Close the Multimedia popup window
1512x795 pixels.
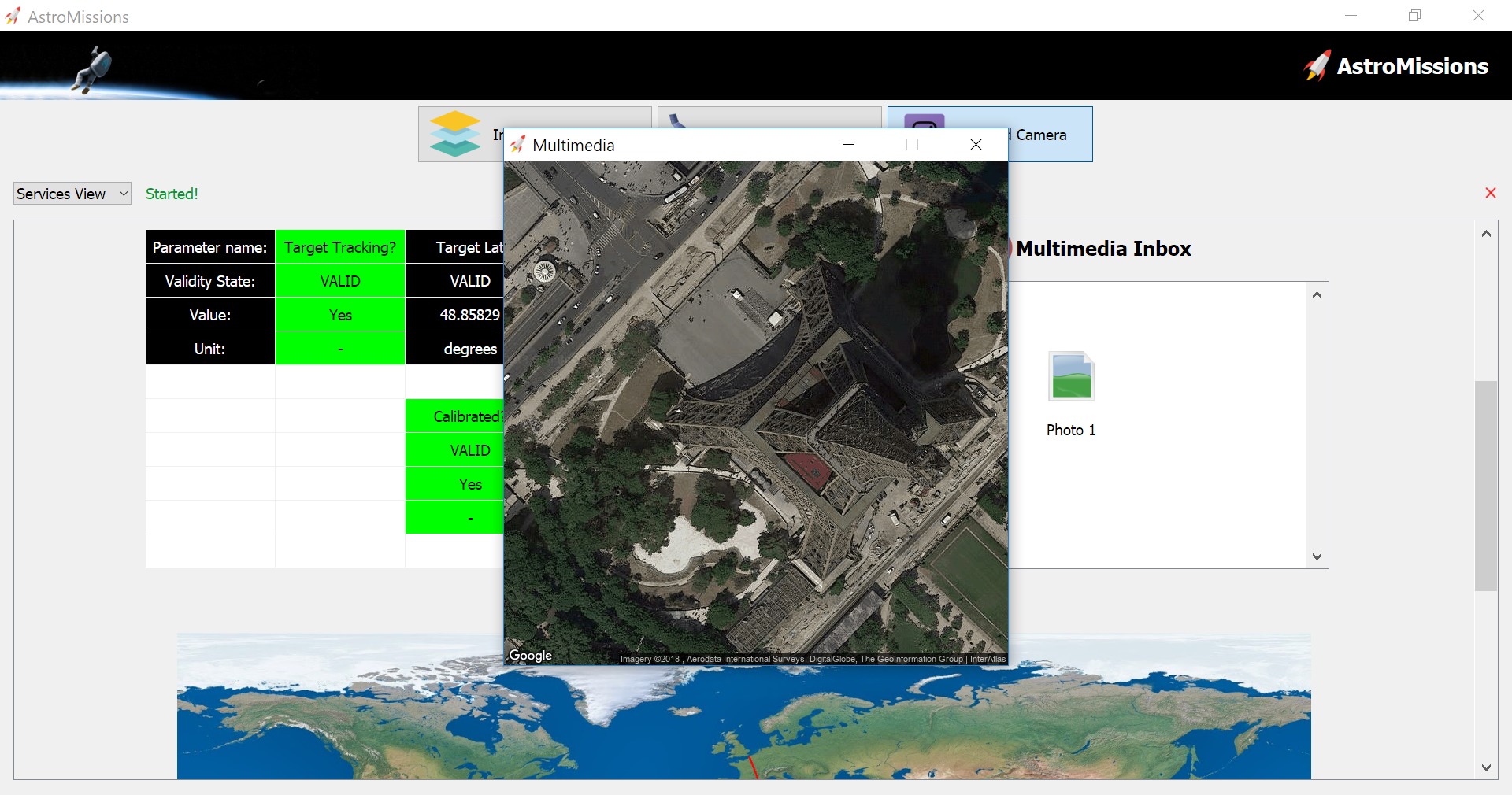pos(976,145)
